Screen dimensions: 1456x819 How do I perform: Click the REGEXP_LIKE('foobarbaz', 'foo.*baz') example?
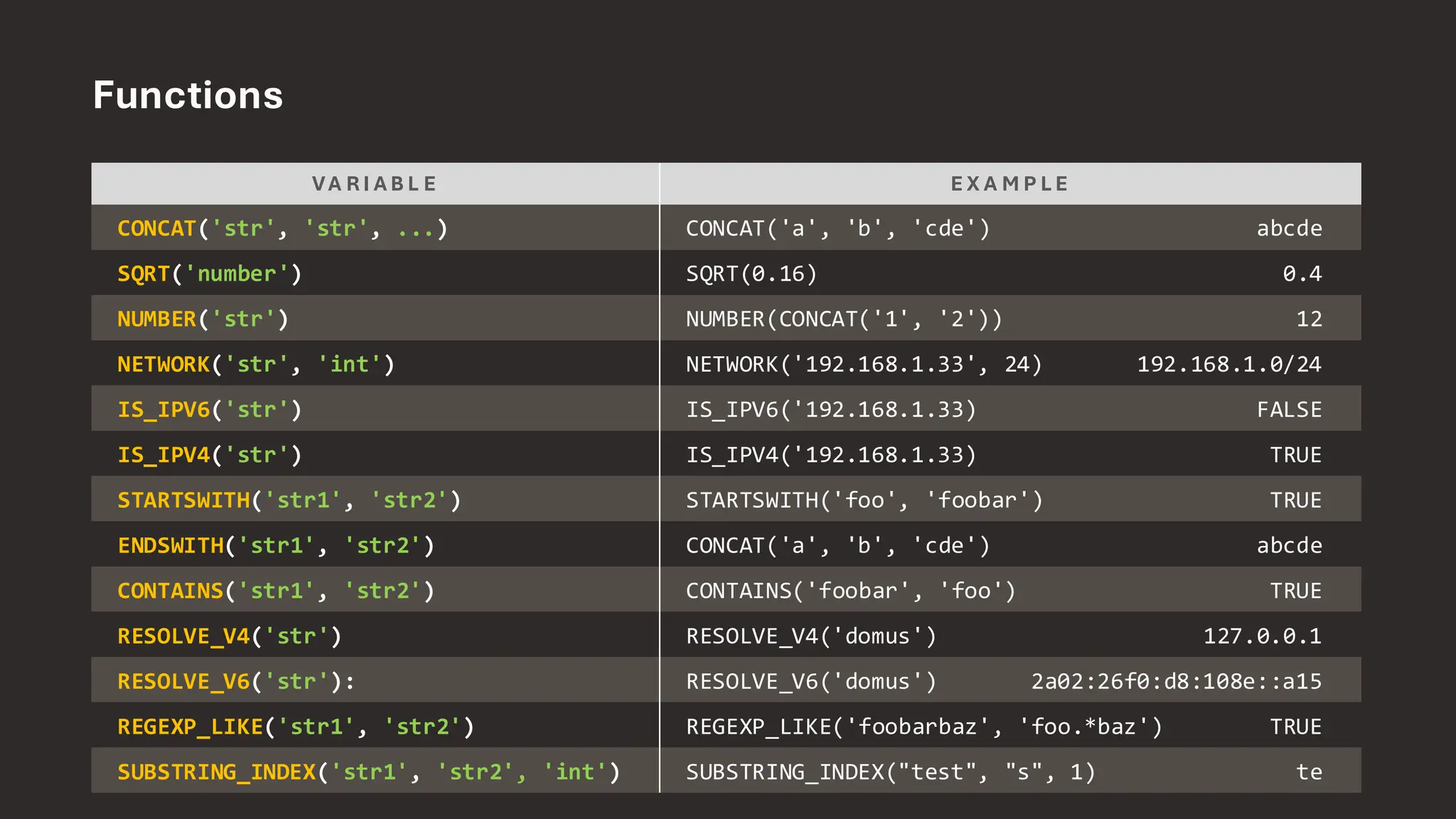tap(924, 727)
